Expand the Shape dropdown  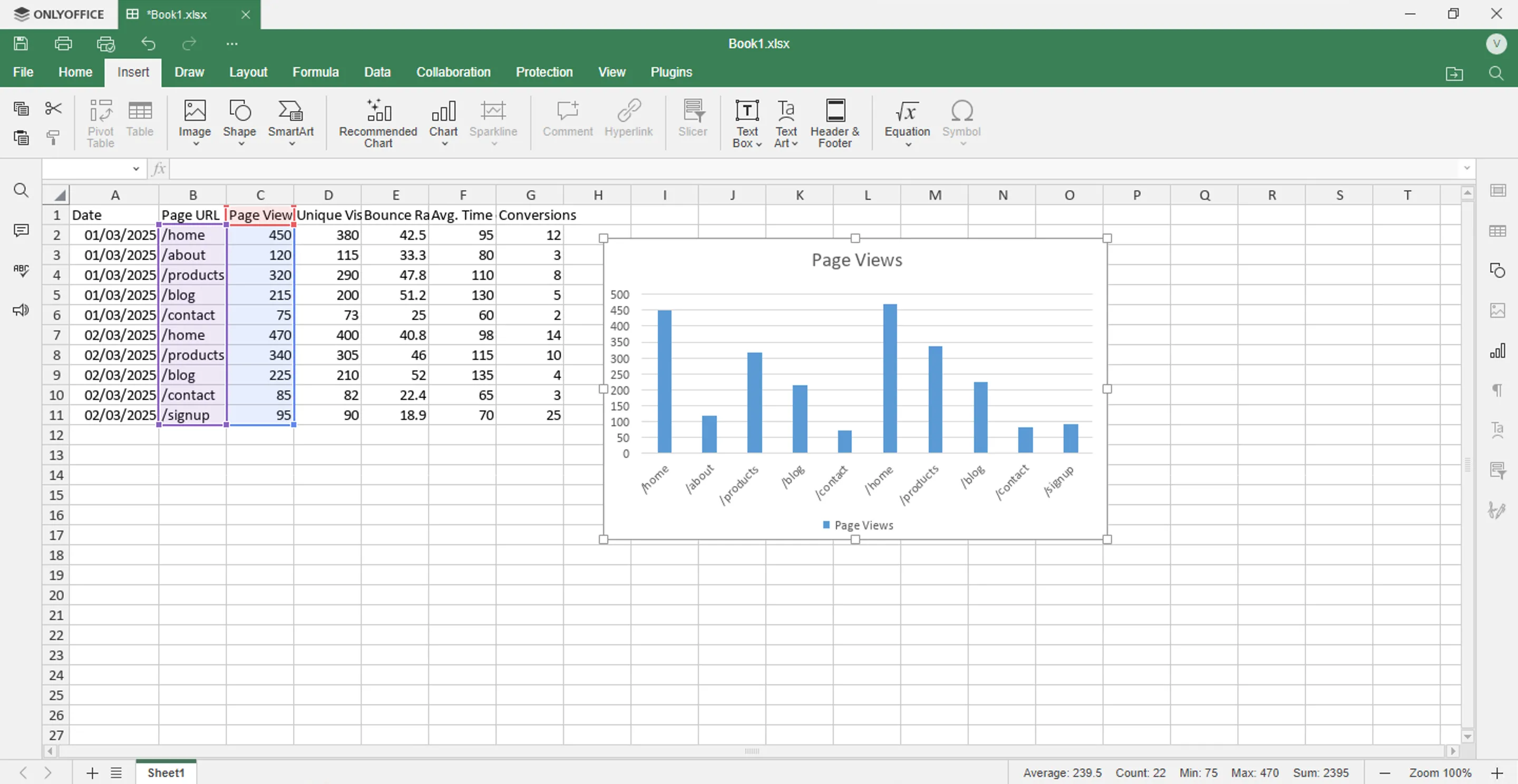240,143
